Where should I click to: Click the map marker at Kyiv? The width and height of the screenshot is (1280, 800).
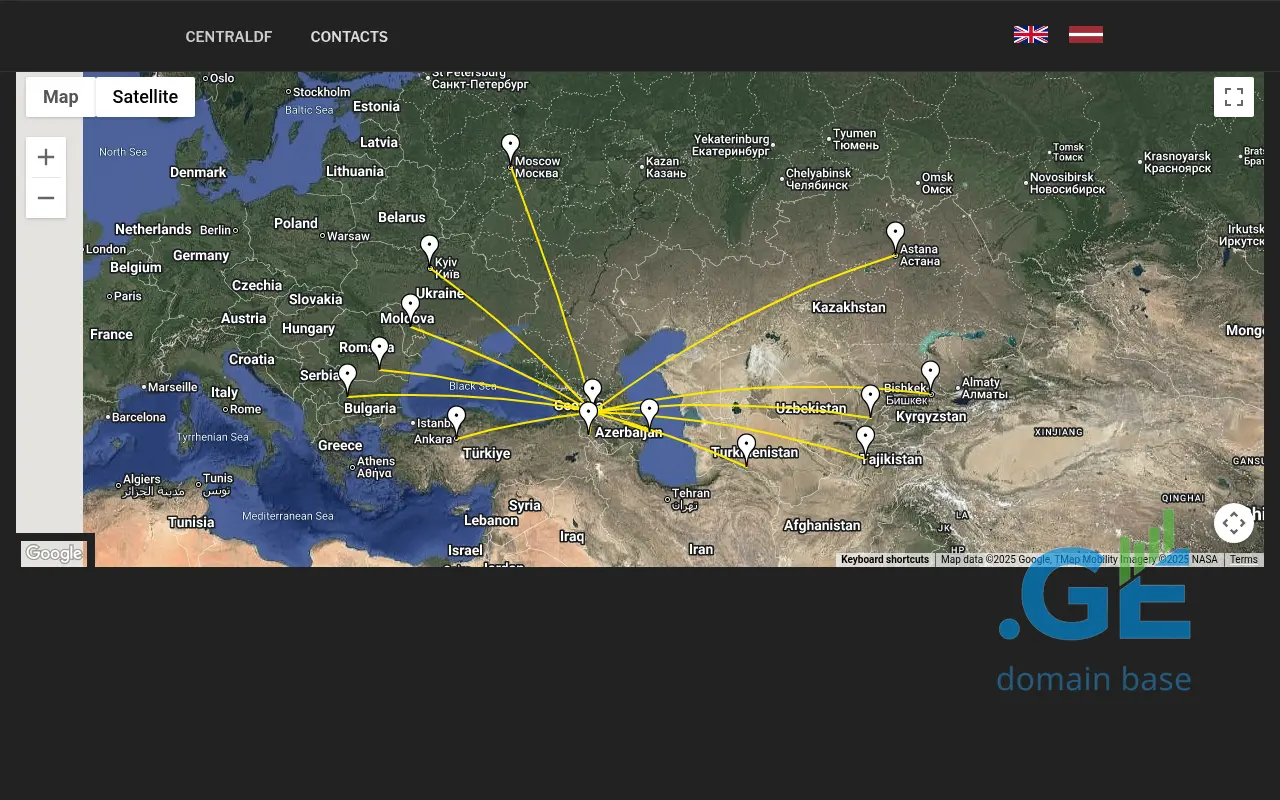coord(429,248)
